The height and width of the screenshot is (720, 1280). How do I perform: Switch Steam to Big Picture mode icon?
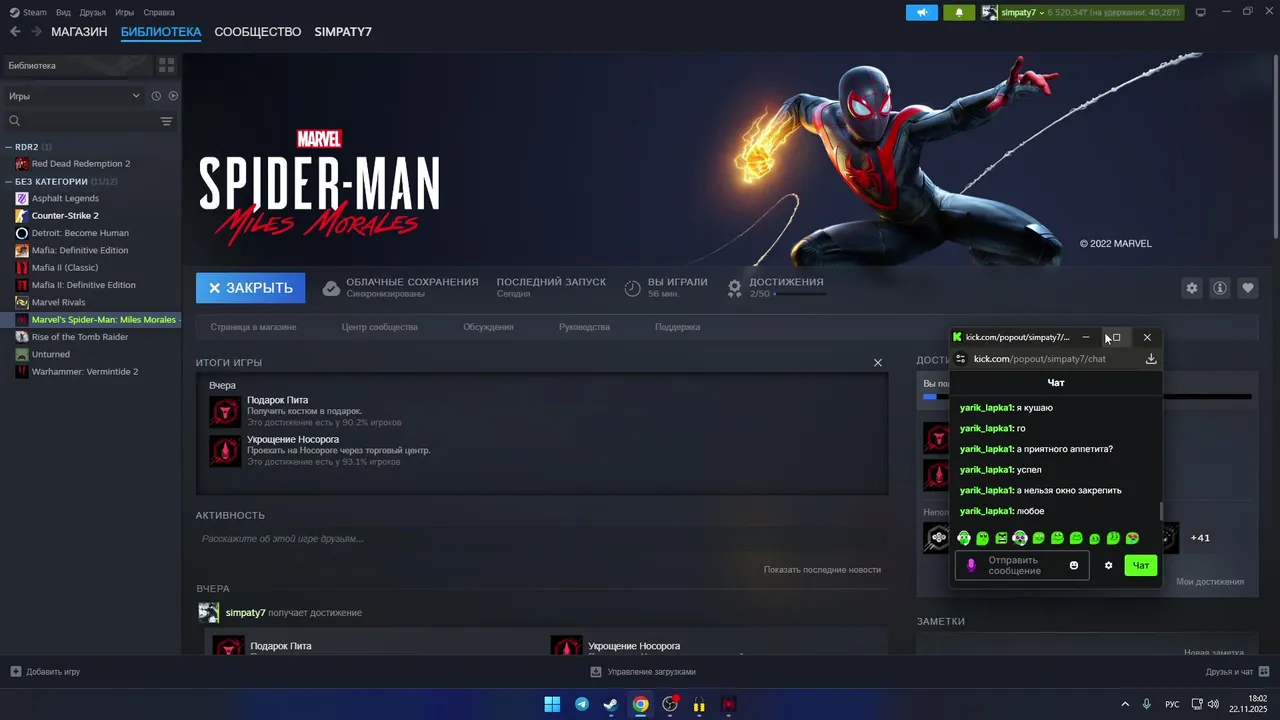coord(1201,12)
